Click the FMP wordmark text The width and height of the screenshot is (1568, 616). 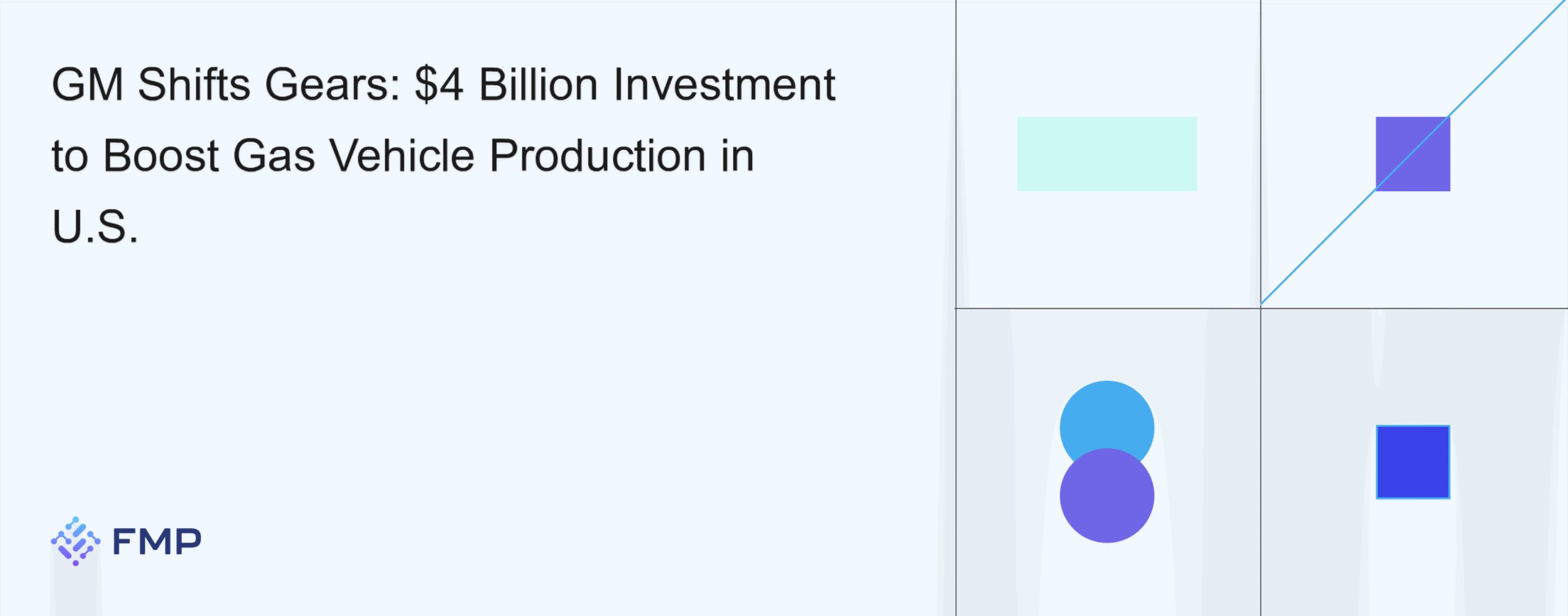(157, 542)
